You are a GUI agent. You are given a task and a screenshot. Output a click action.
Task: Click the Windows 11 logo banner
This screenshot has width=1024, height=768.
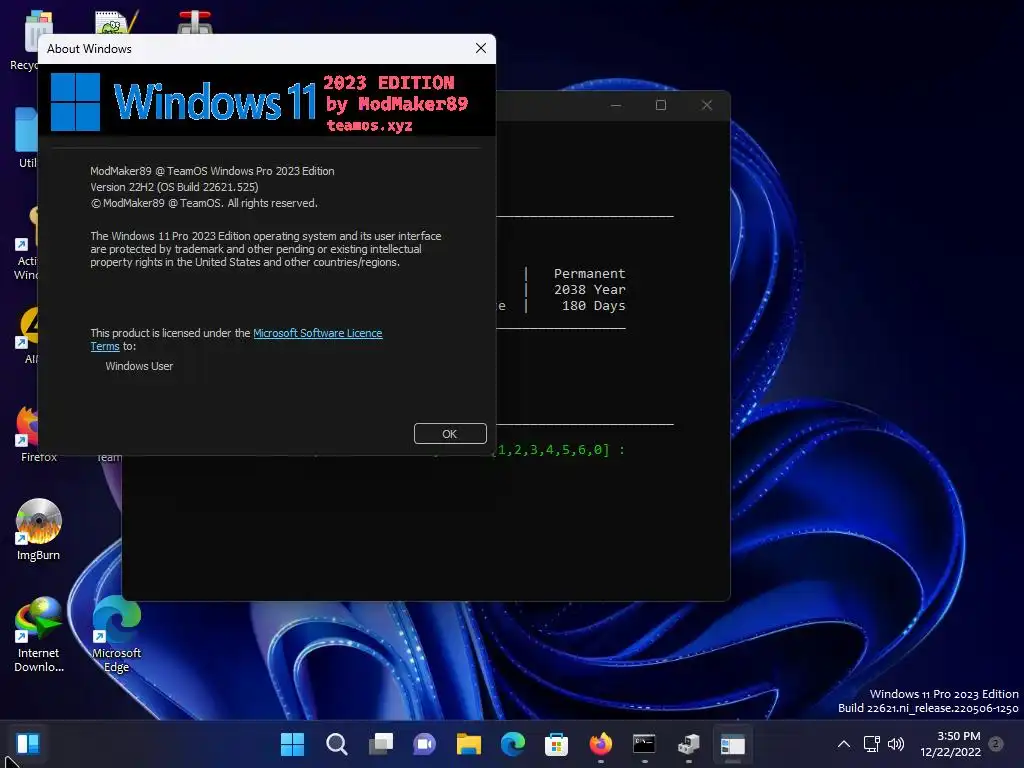coord(266,101)
